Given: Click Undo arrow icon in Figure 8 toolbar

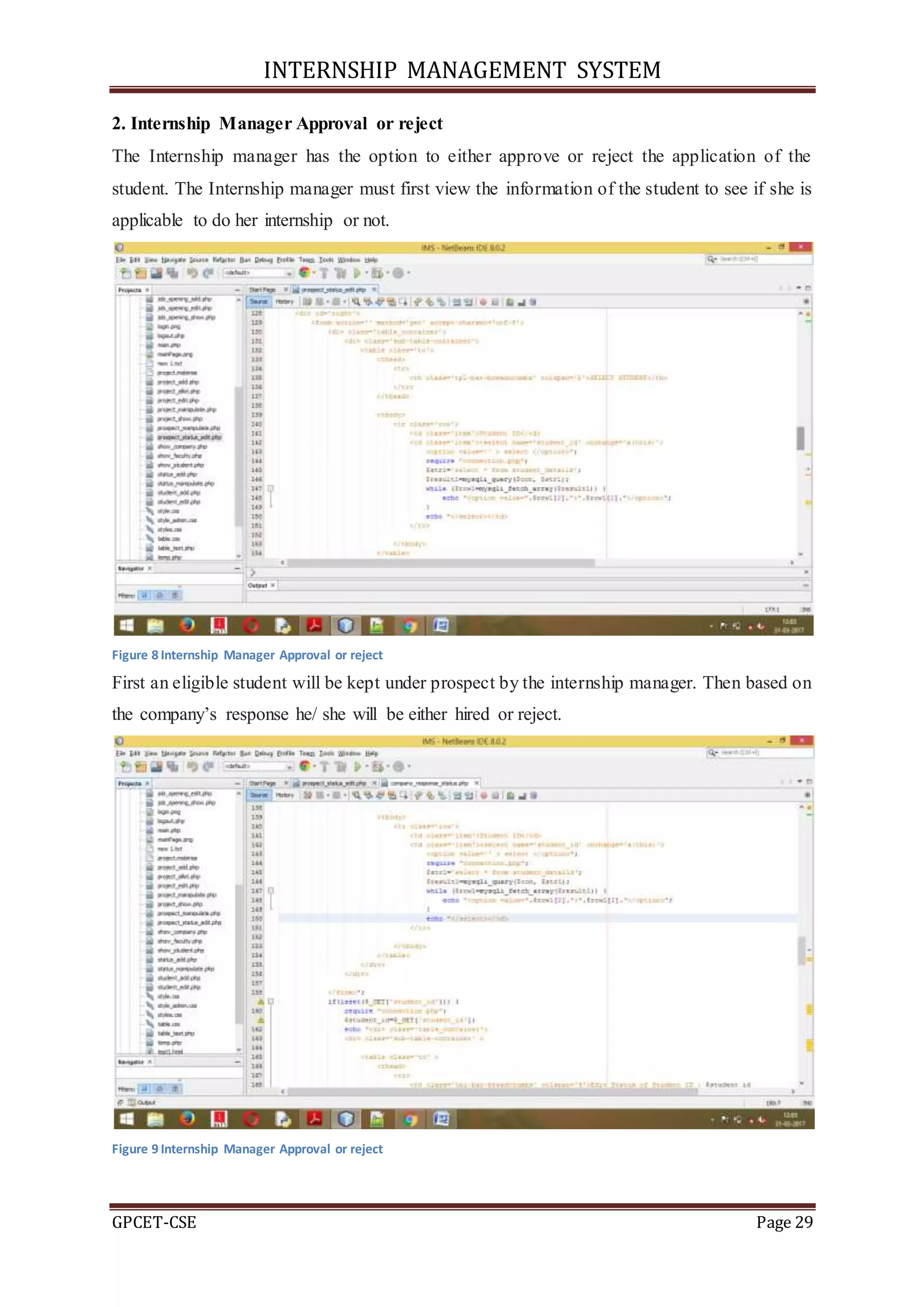Looking at the screenshot, I should [192, 273].
